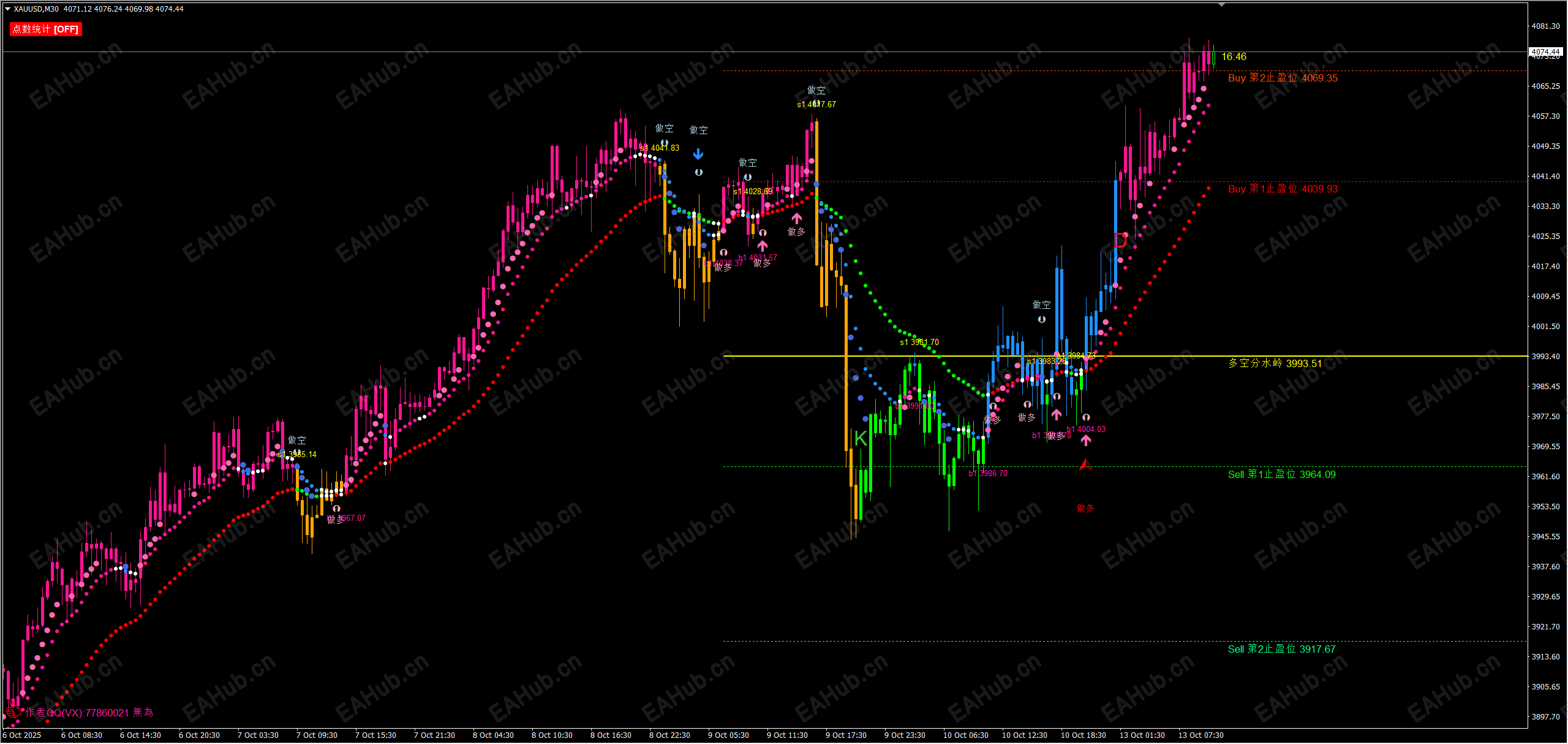This screenshot has height=744, width=1568.
Task: Click the red arrowhead marker below b1 4004.03
Action: tap(1085, 465)
